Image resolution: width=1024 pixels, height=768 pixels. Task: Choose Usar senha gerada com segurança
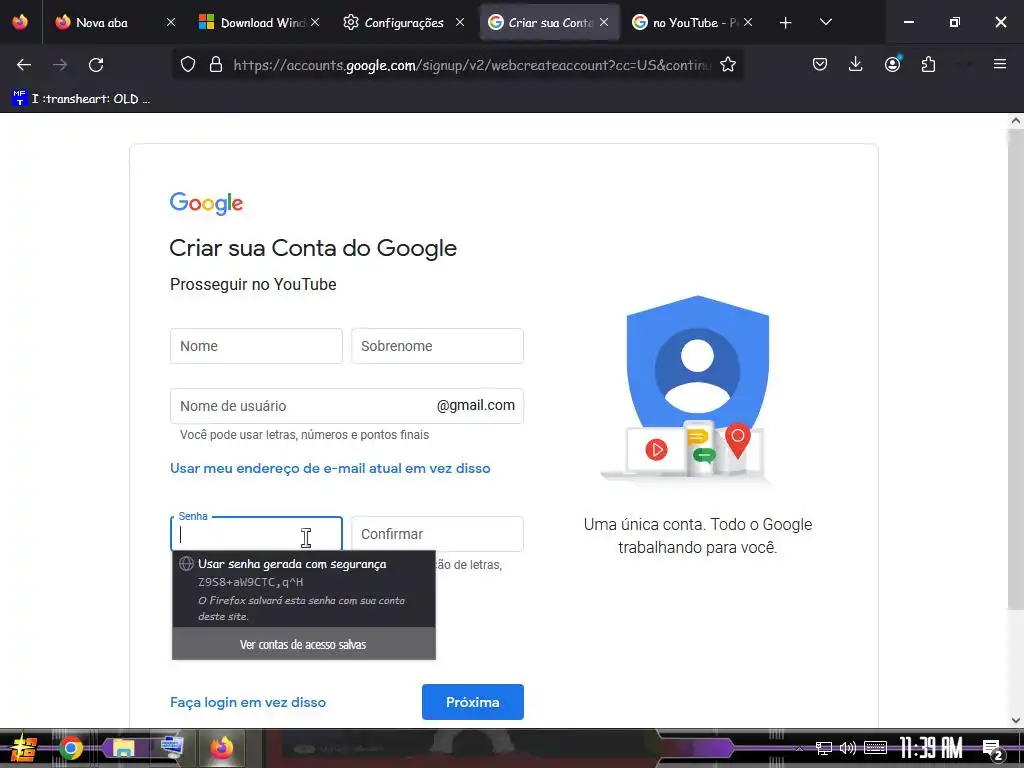pos(304,589)
